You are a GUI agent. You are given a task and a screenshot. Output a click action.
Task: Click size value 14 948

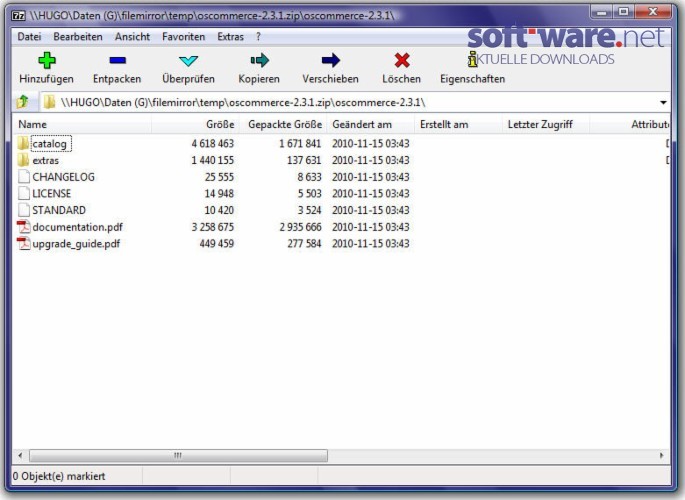tap(219, 193)
